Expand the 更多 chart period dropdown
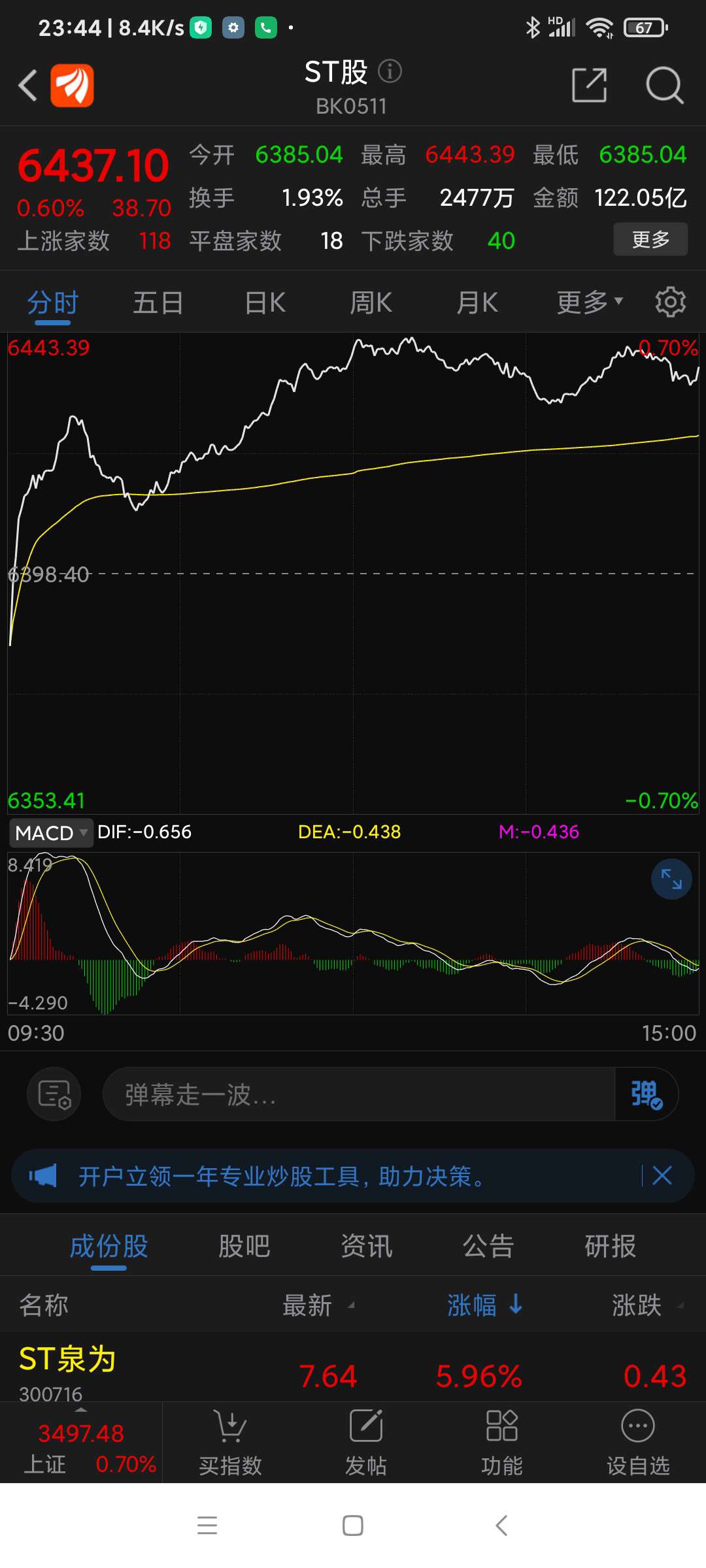The height and width of the screenshot is (1568, 706). [x=590, y=302]
